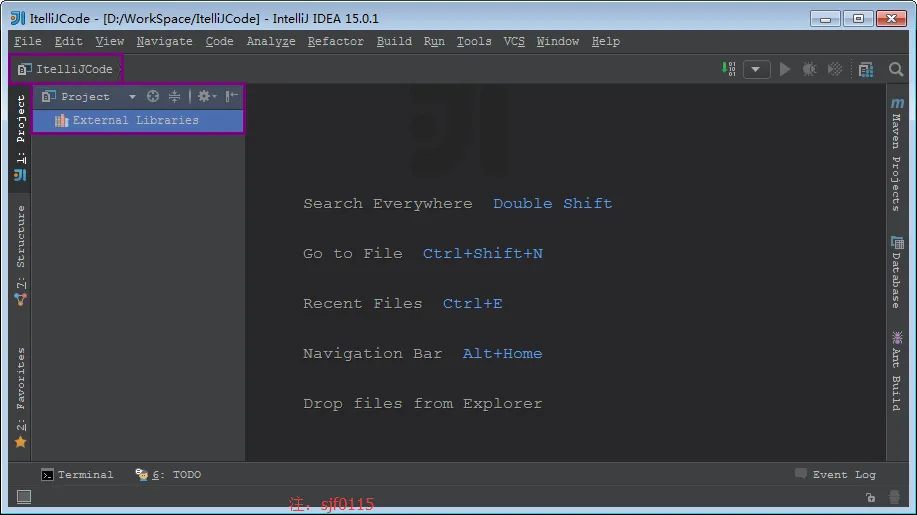Click the Ctrl+Shift+N shortcut text
This screenshot has height=515, width=917.
(x=482, y=254)
